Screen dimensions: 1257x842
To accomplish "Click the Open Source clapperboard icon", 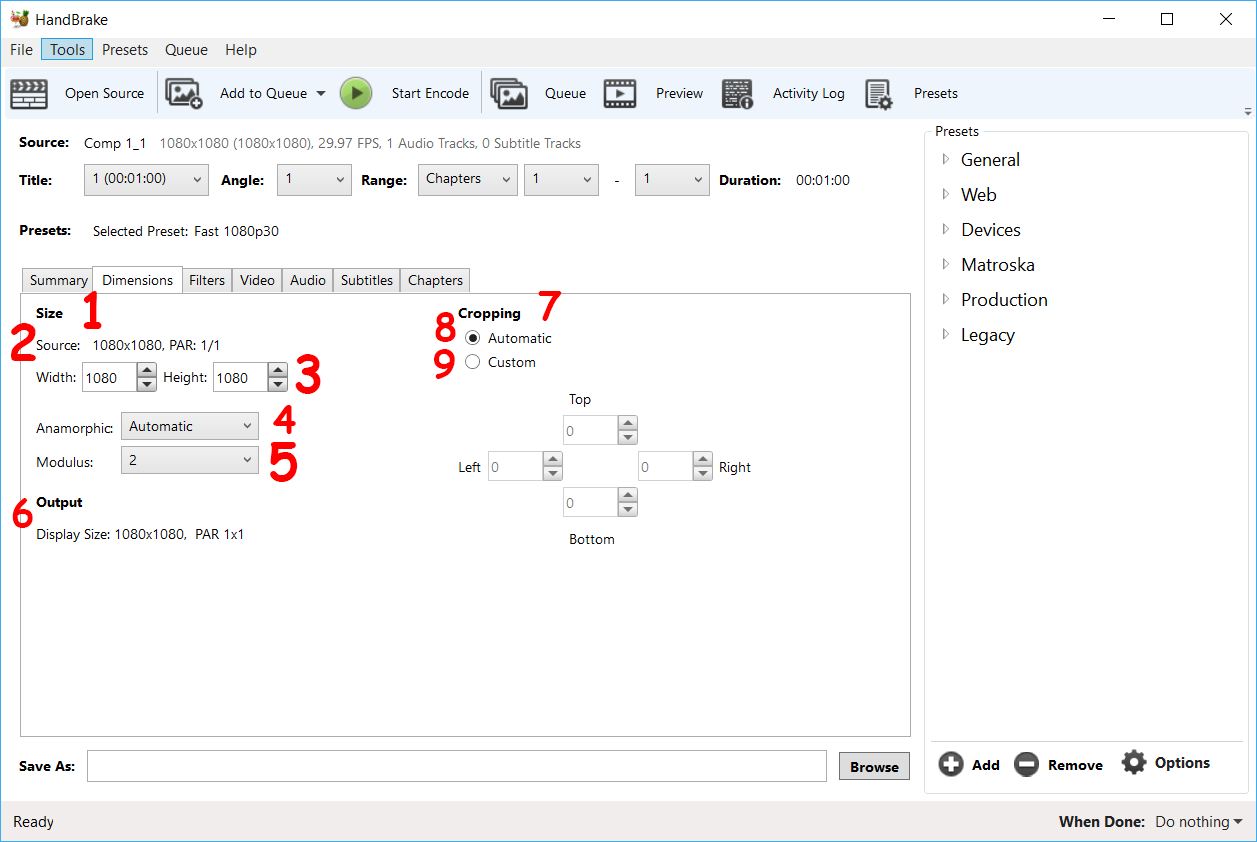I will click(x=29, y=94).
